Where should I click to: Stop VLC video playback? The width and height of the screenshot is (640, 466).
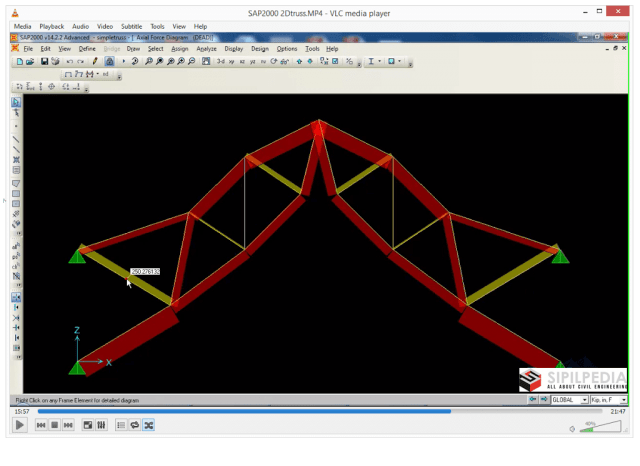click(54, 425)
